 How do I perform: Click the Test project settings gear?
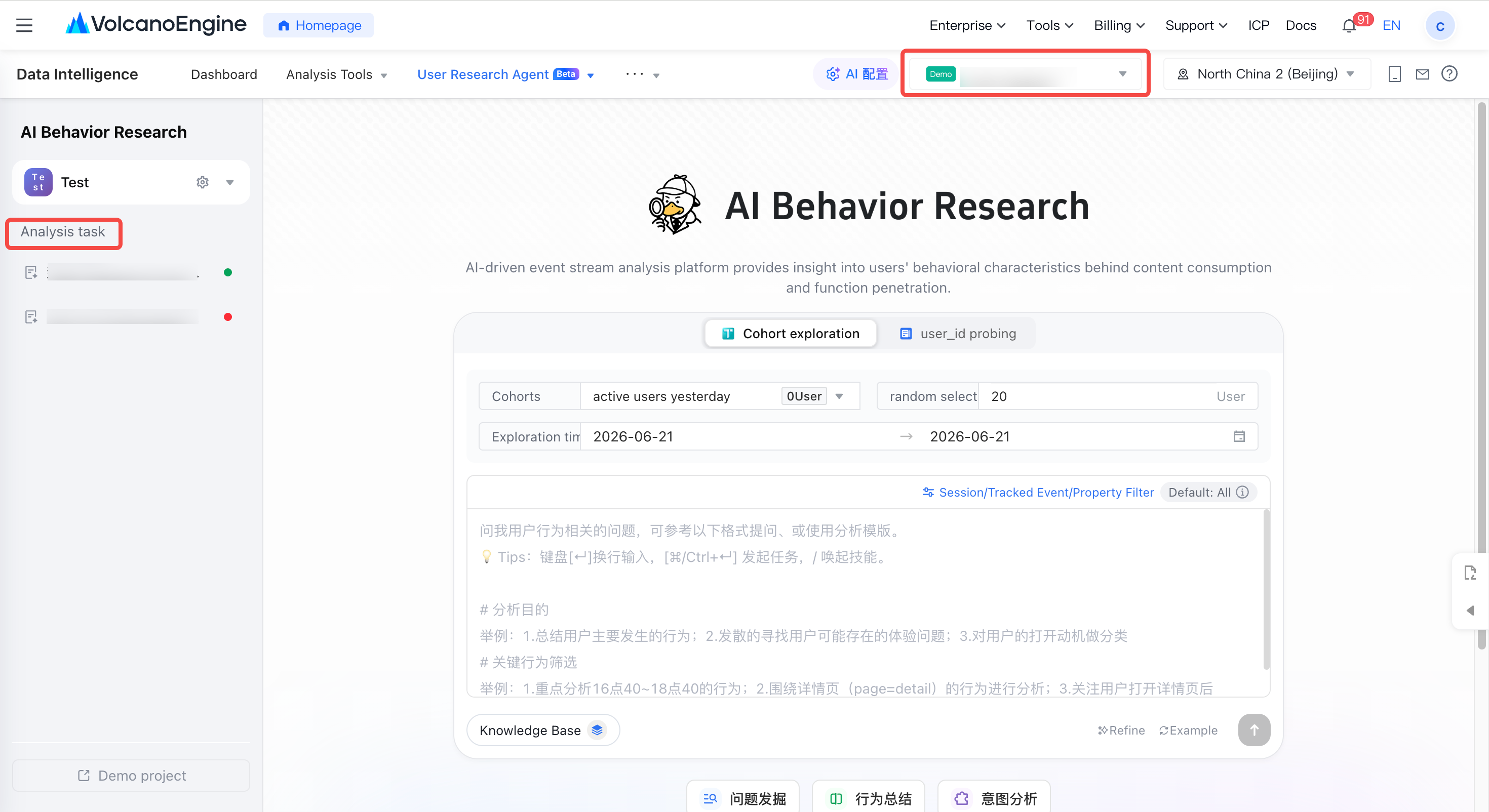(202, 183)
